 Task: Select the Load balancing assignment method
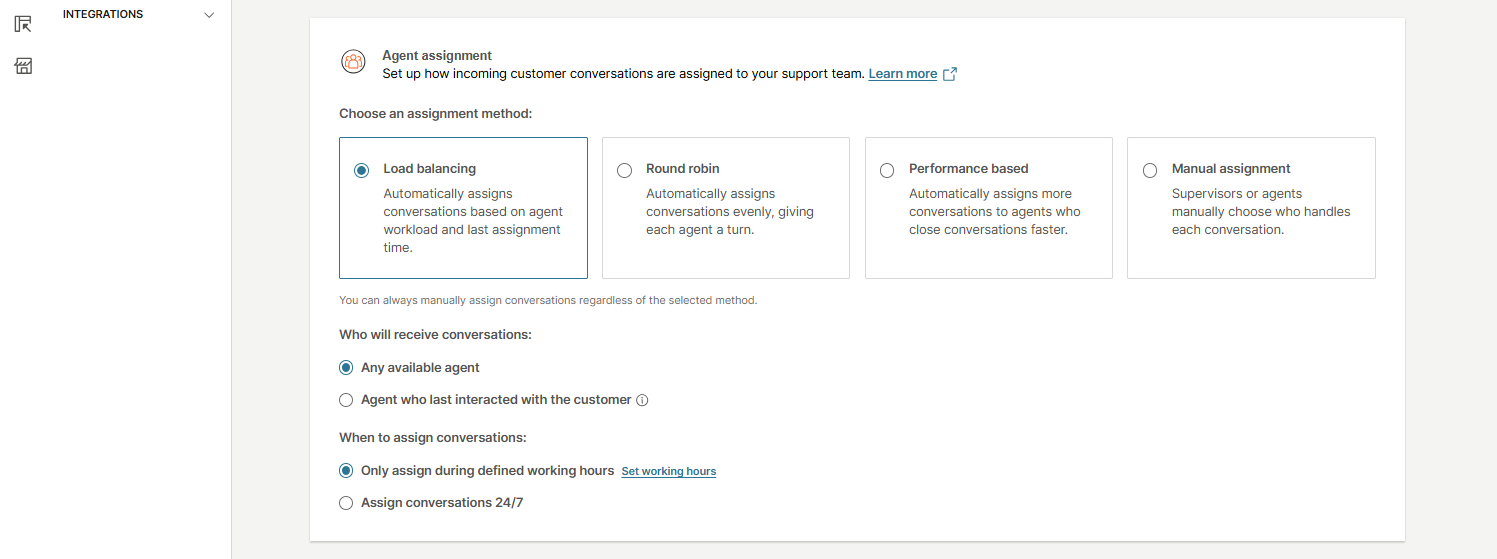coord(362,170)
